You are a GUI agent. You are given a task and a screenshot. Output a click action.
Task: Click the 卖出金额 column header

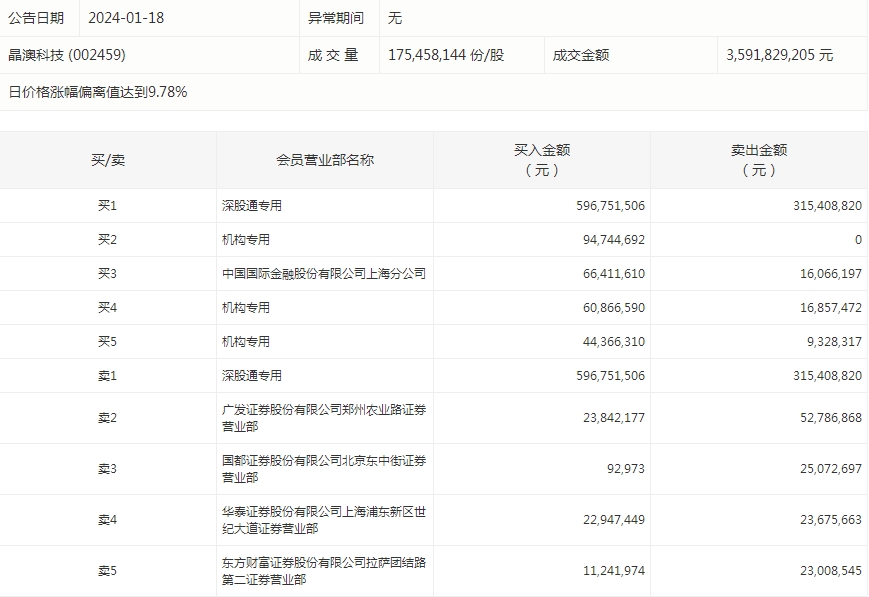tap(759, 160)
